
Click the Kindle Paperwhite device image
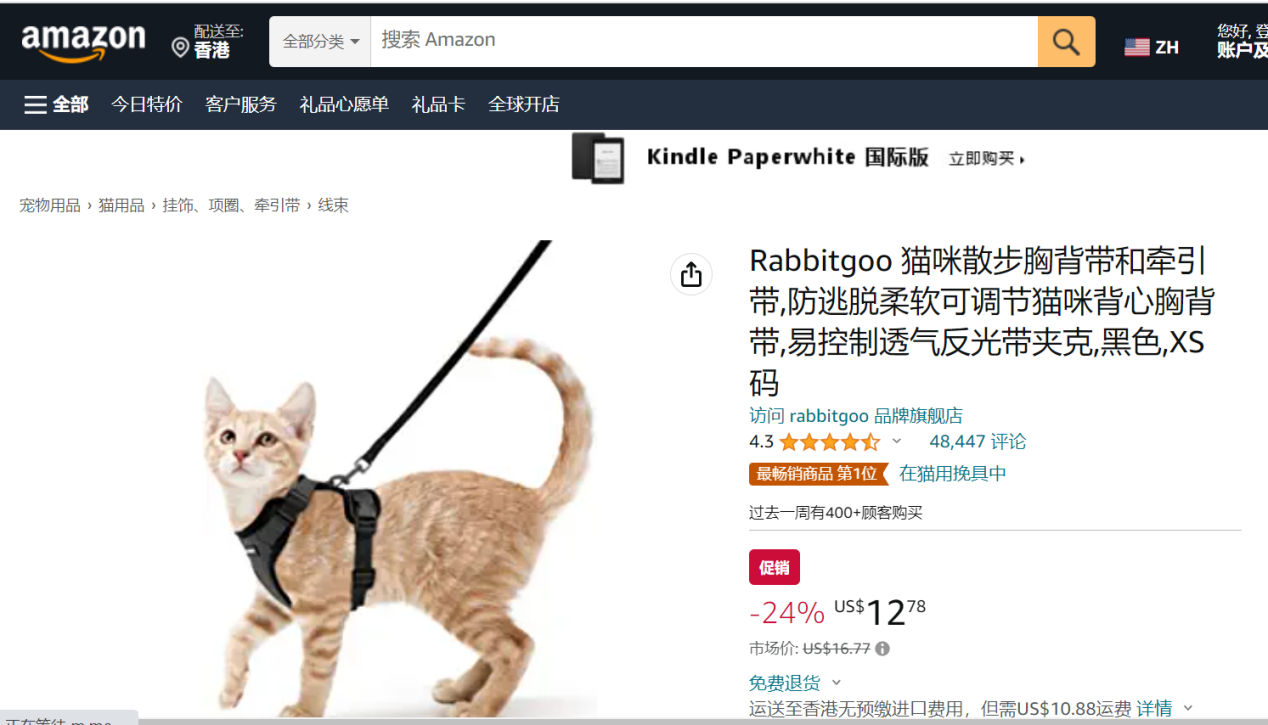598,158
